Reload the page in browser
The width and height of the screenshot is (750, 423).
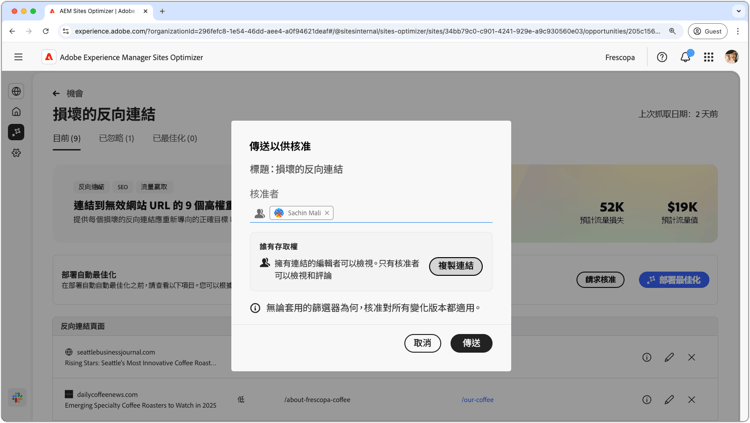(x=45, y=31)
